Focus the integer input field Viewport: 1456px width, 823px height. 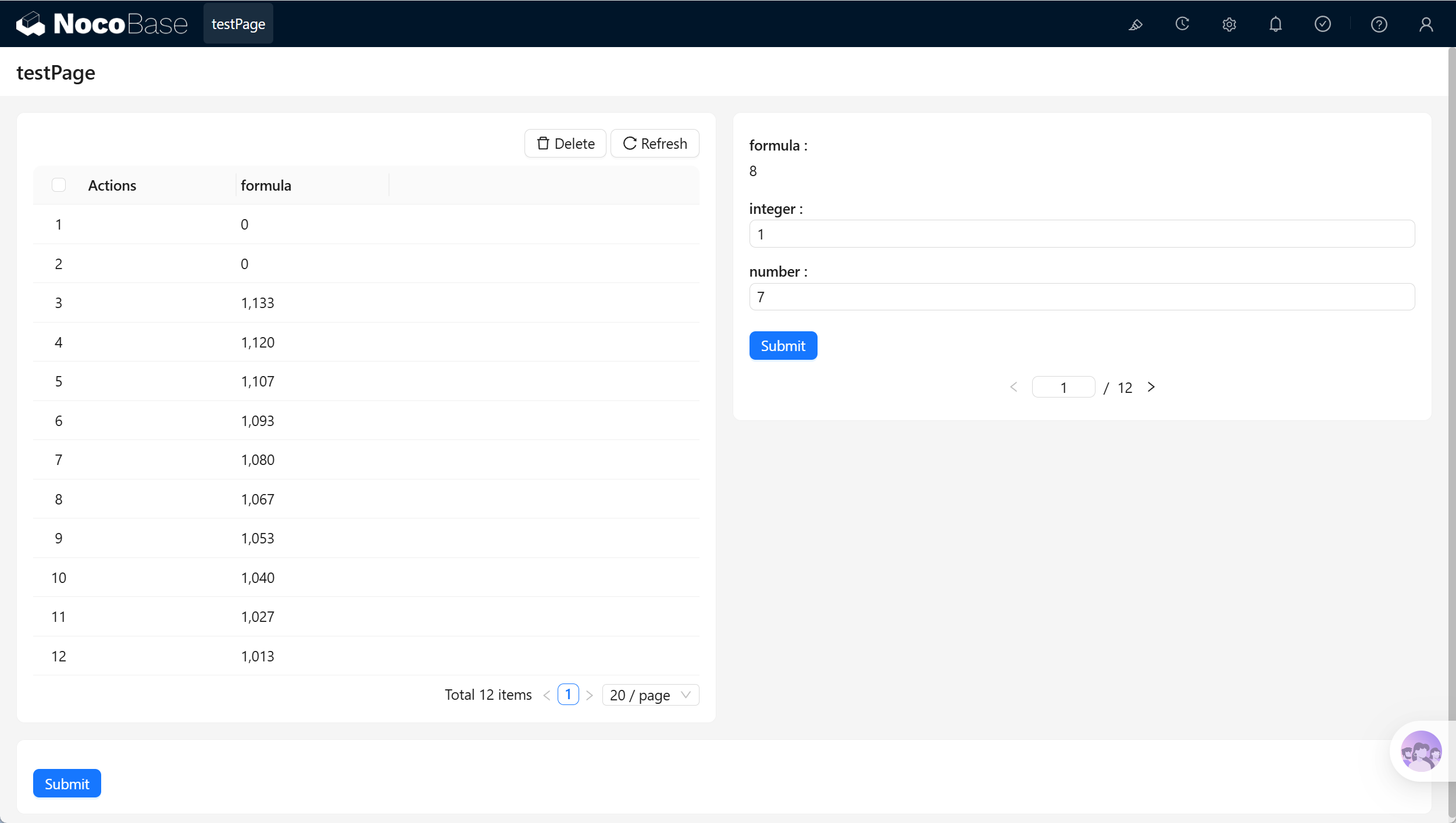pos(1082,234)
